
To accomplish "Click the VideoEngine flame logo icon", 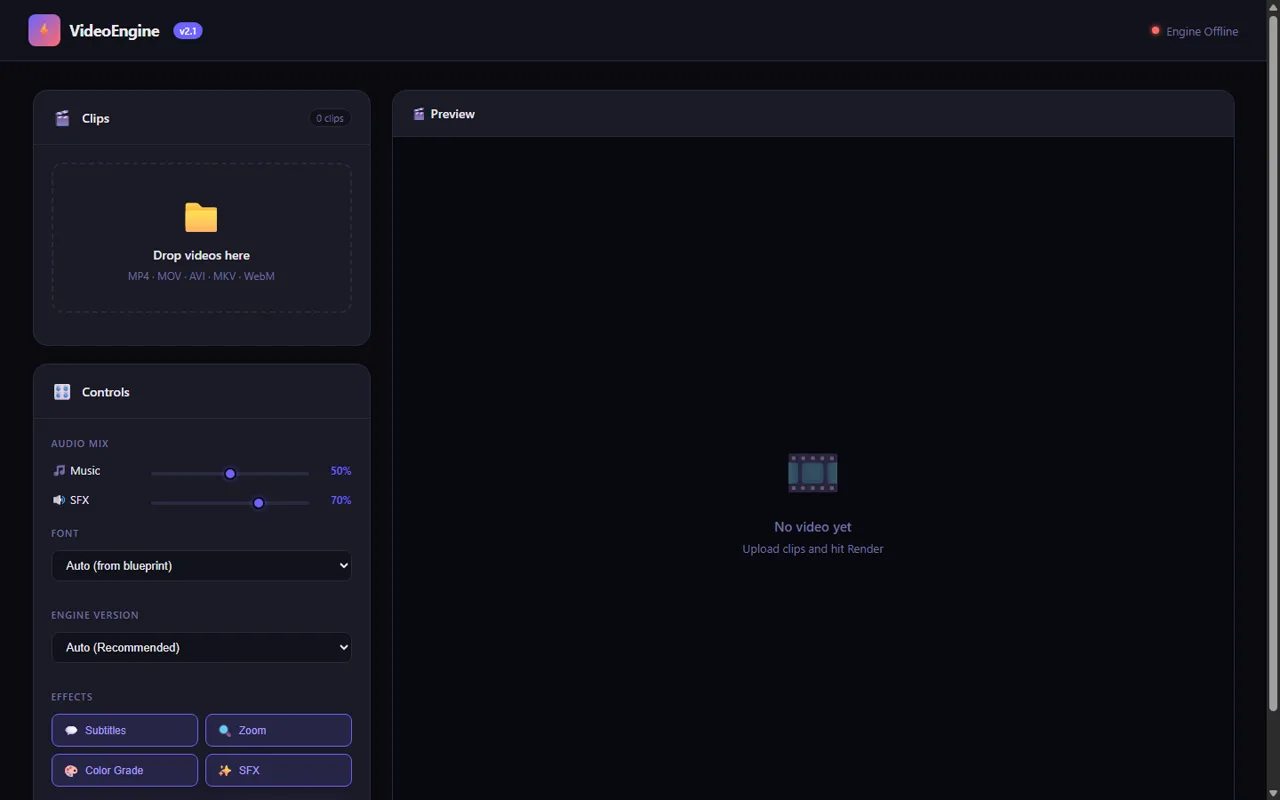I will 44,30.
